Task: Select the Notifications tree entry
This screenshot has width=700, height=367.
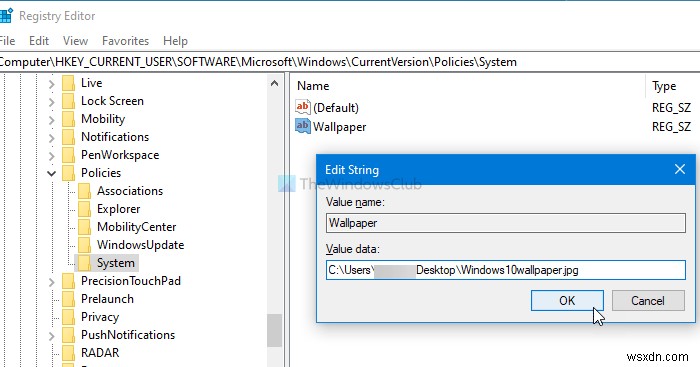Action: point(115,137)
